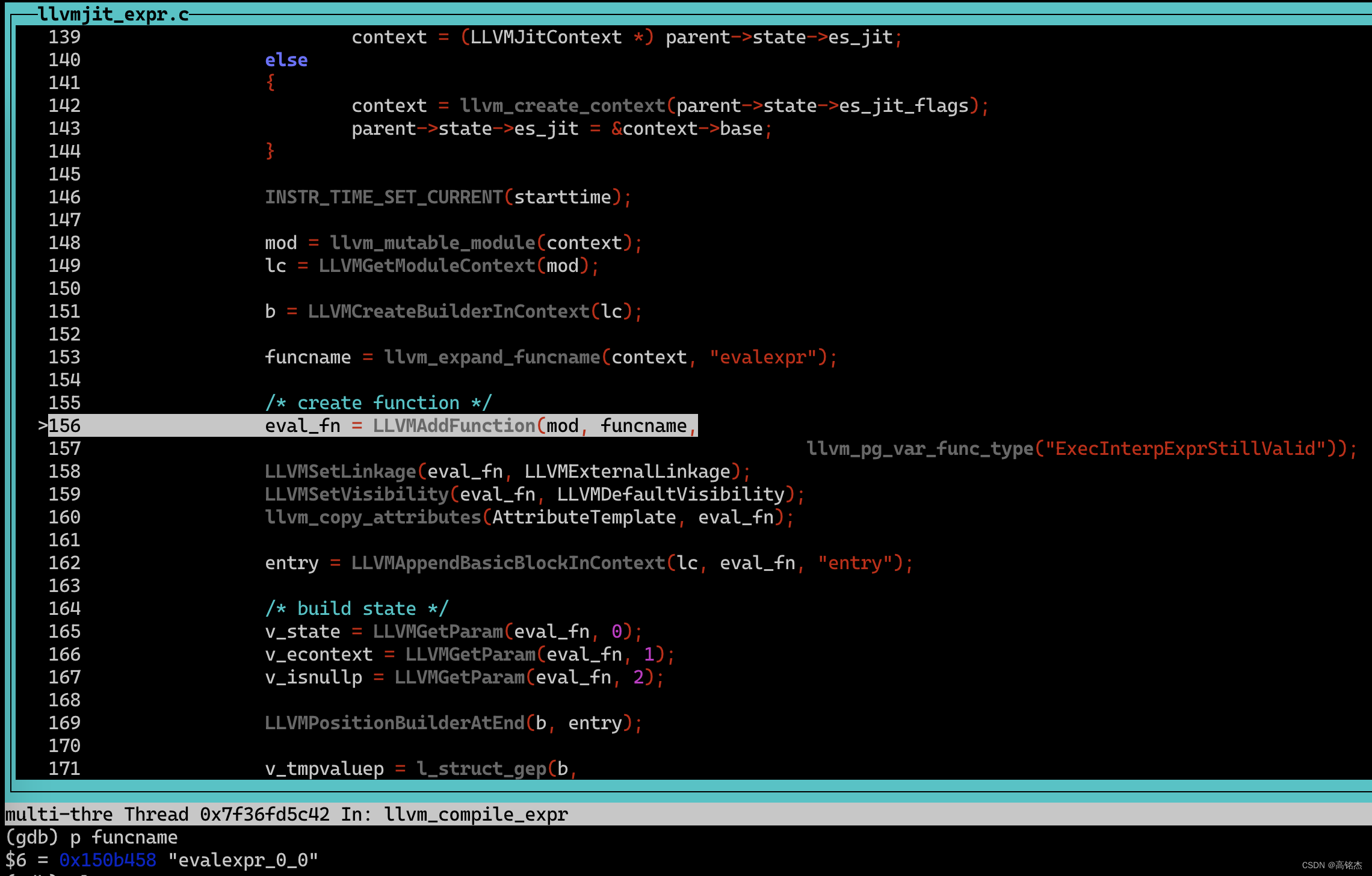Click llvm_expand_funcname on line 153
Screen dimensions: 1372x876
pyautogui.click(x=492, y=357)
